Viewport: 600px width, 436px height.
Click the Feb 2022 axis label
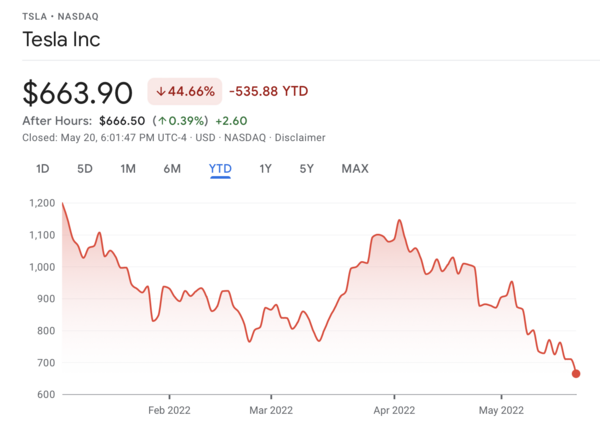click(169, 409)
